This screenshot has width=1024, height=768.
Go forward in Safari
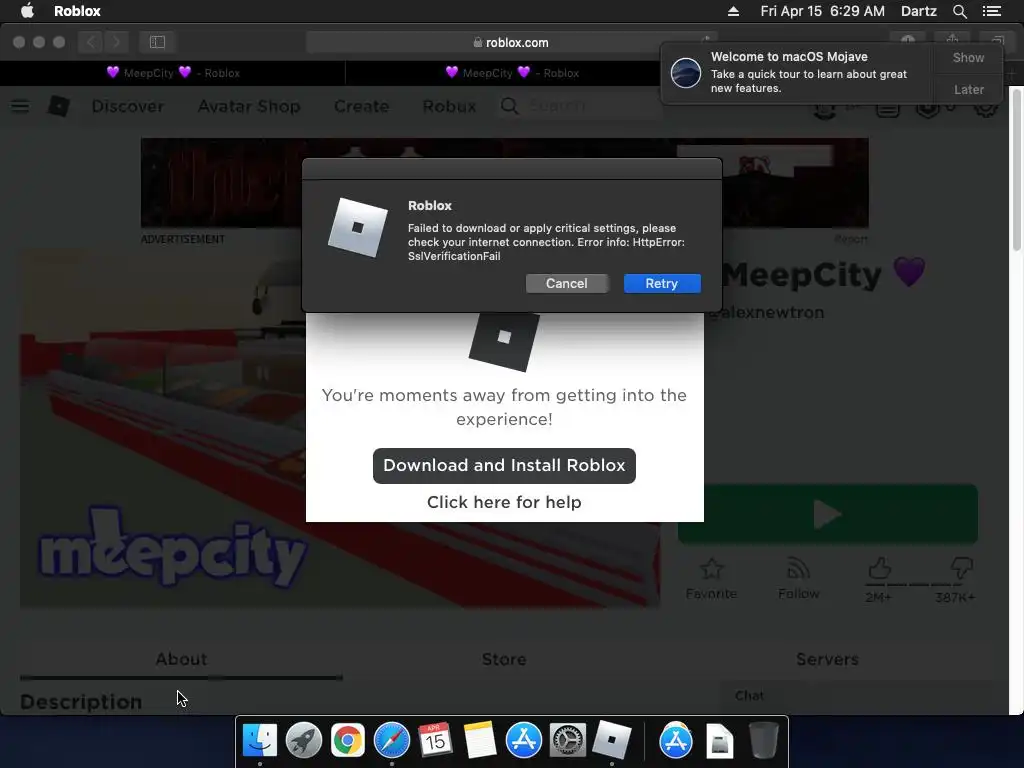(116, 42)
